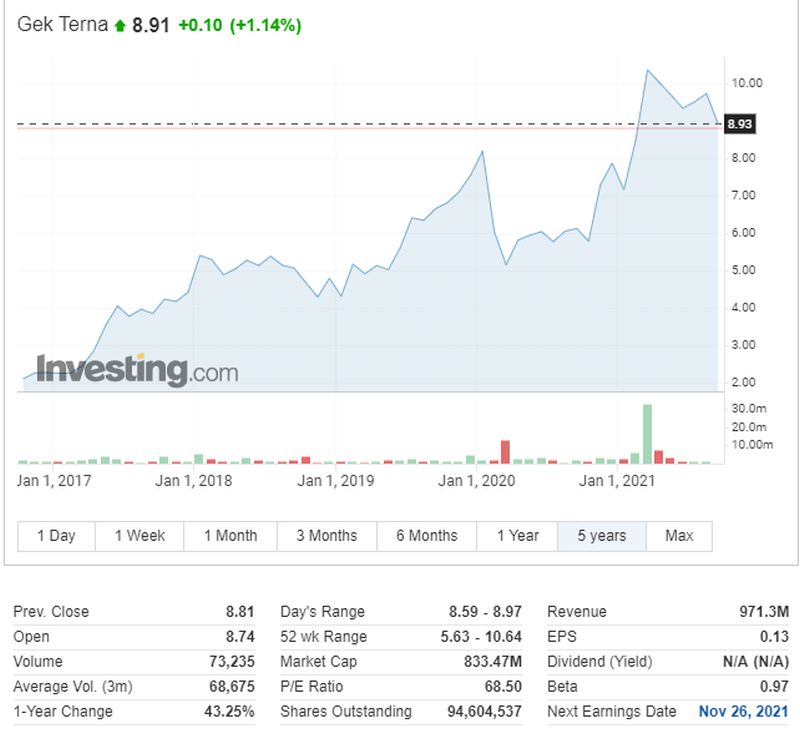The image size is (800, 729).
Task: Click the tallest green volume bar
Action: click(x=647, y=433)
